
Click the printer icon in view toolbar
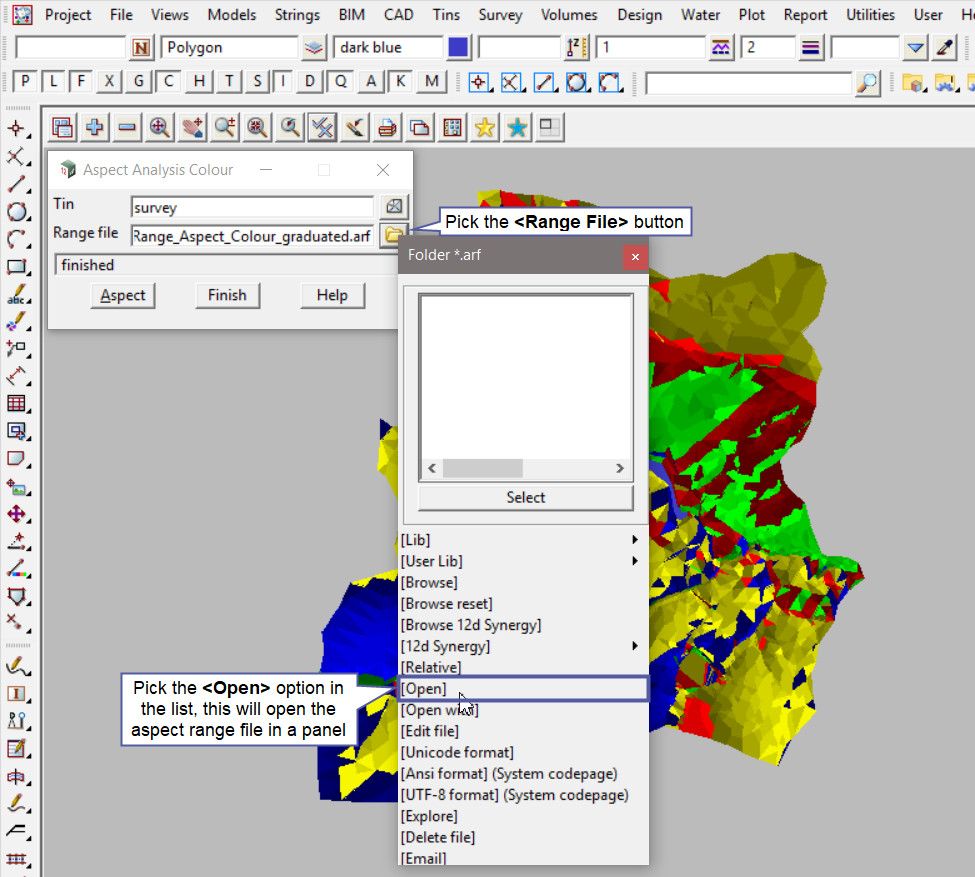387,127
